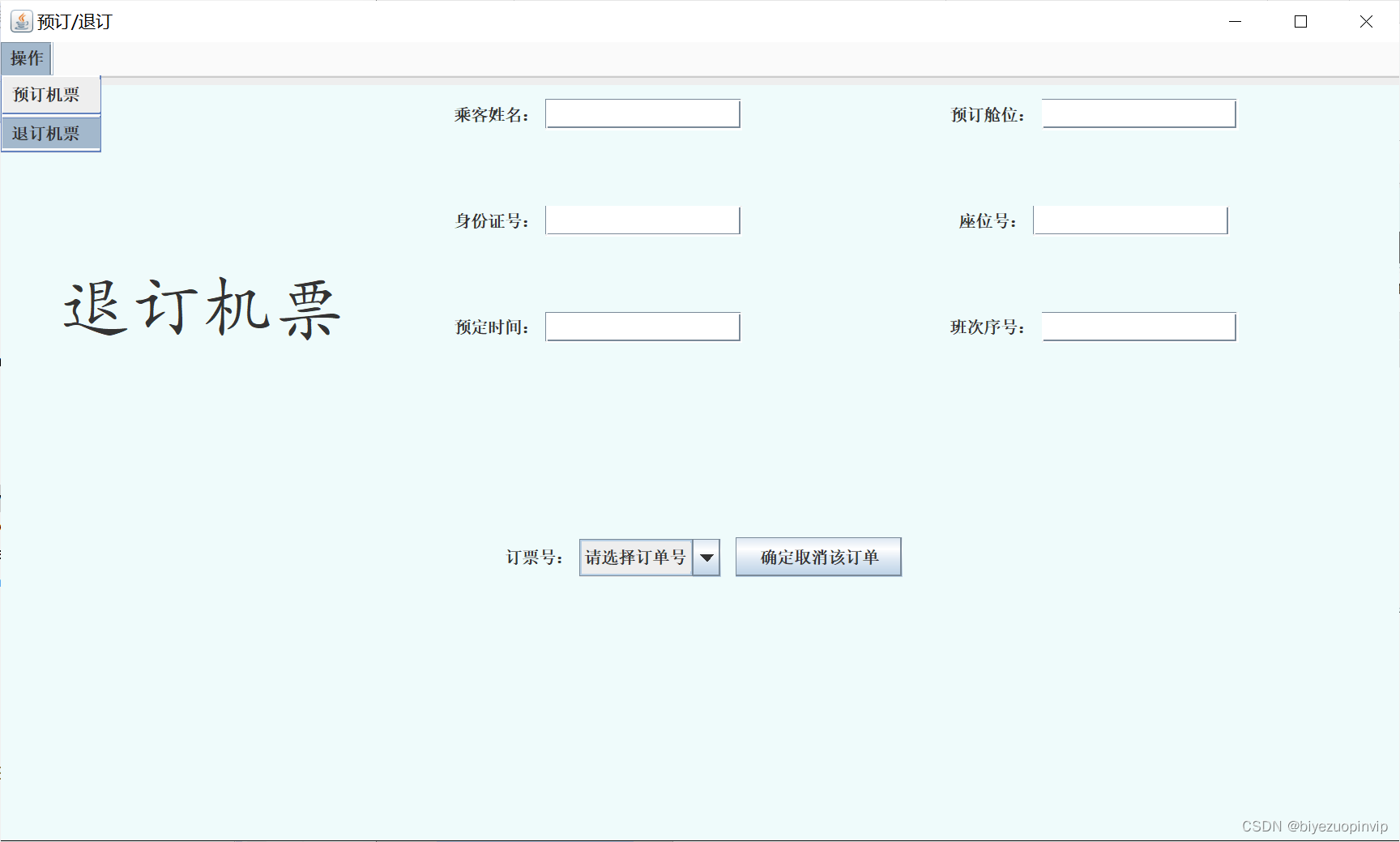Click the 班次序号 label
This screenshot has height=842, width=1400.
pos(987,327)
